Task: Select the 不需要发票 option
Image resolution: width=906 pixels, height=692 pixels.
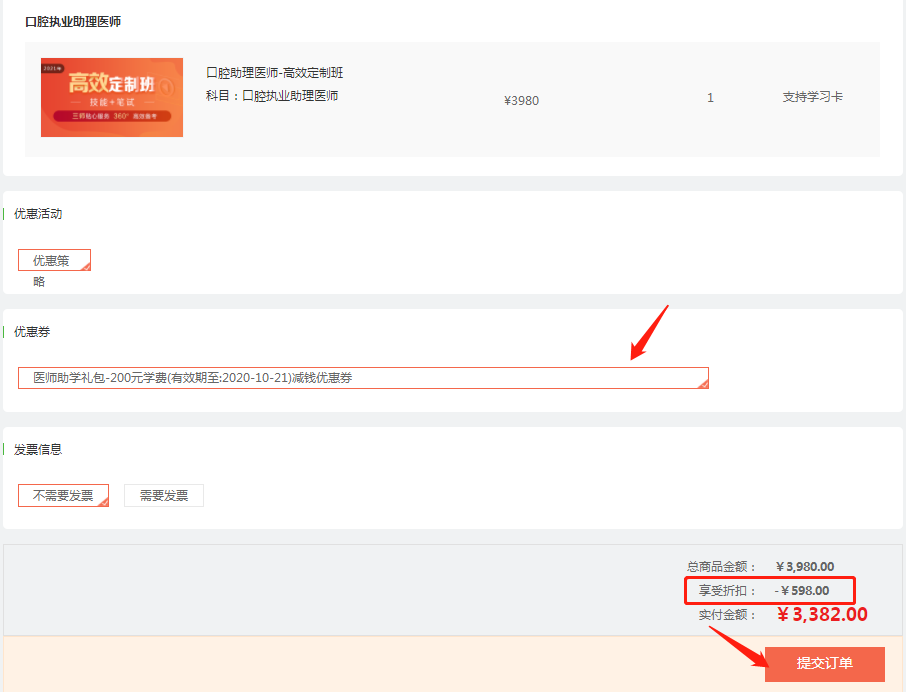Action: 63,496
